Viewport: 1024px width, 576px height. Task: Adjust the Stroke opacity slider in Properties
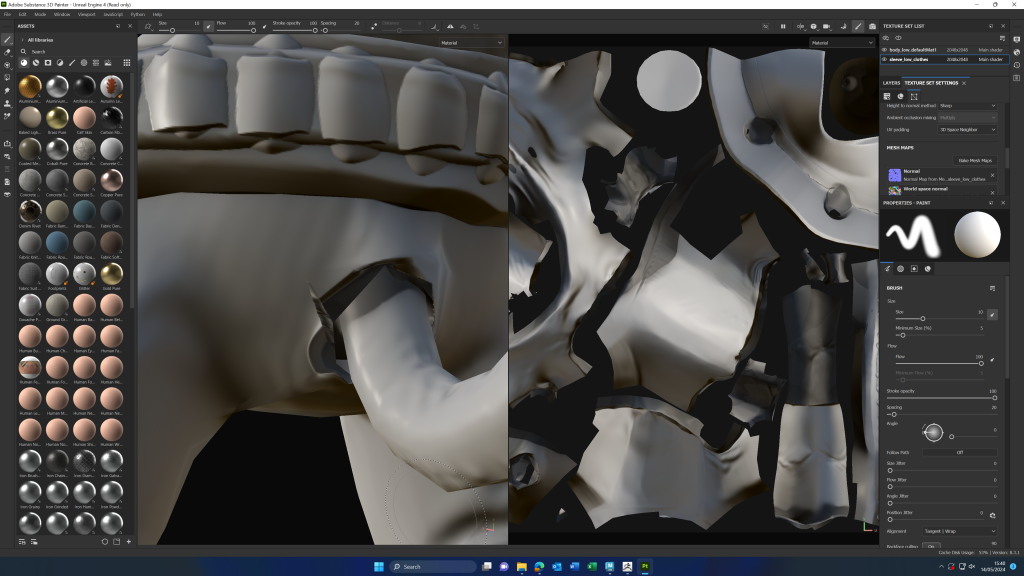pyautogui.click(x=940, y=398)
